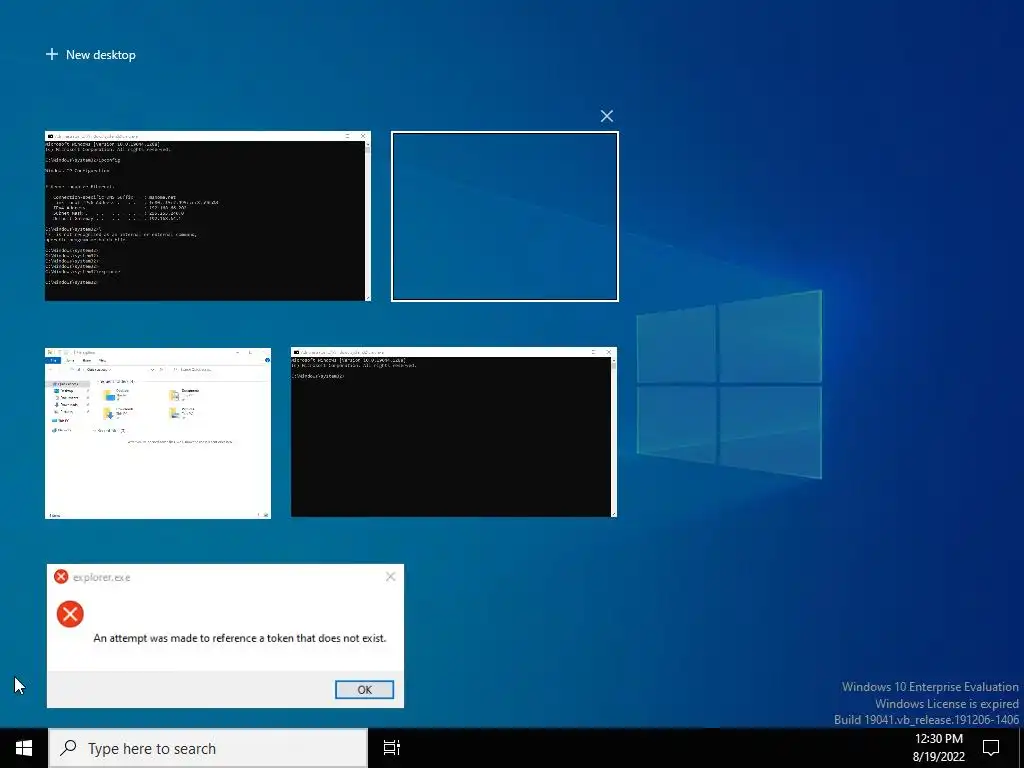Image resolution: width=1024 pixels, height=768 pixels.
Task: Click OK in the explorer.exe error dialog
Action: (x=364, y=690)
